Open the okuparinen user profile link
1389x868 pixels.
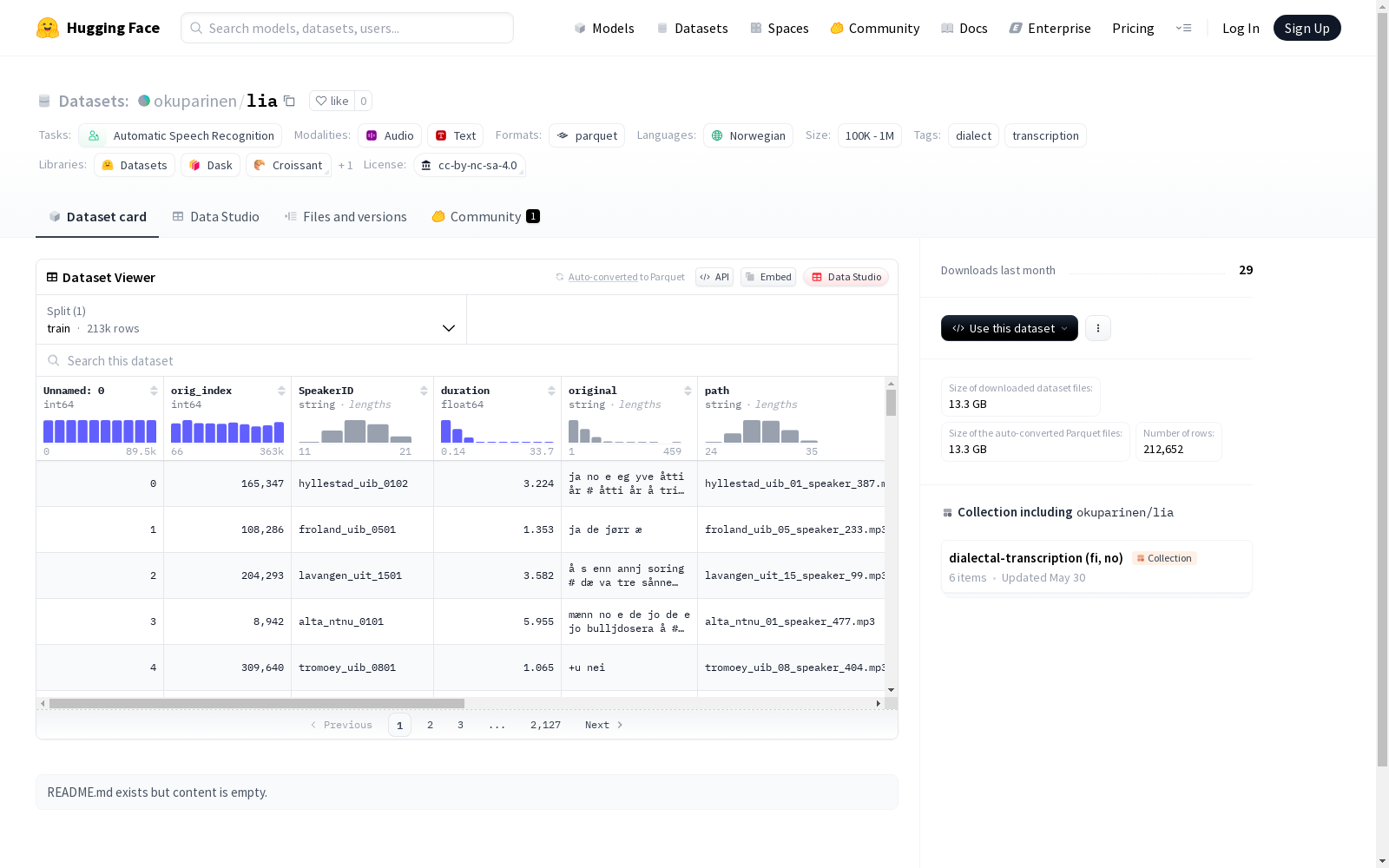(195, 101)
